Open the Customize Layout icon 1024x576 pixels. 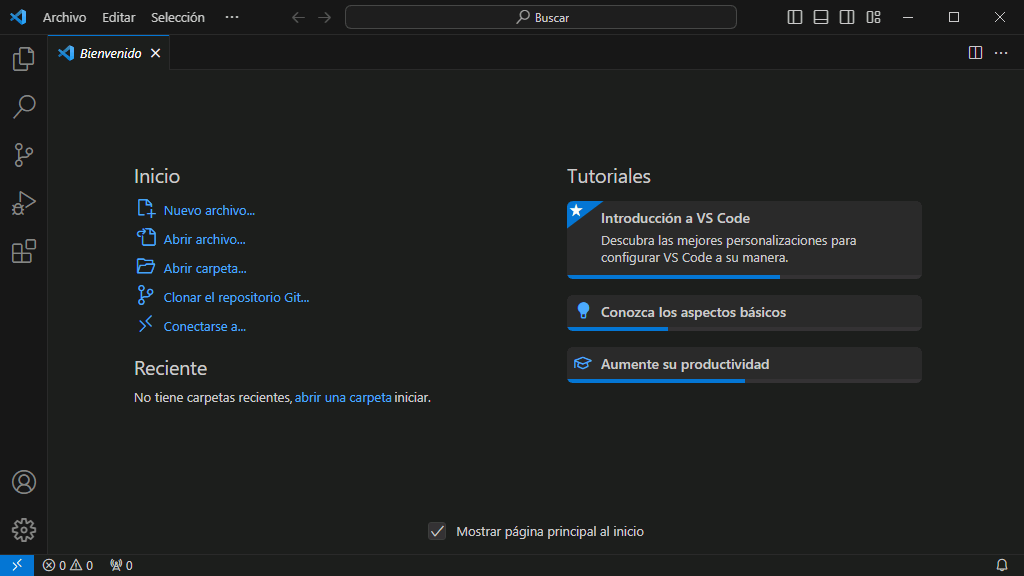click(x=874, y=17)
